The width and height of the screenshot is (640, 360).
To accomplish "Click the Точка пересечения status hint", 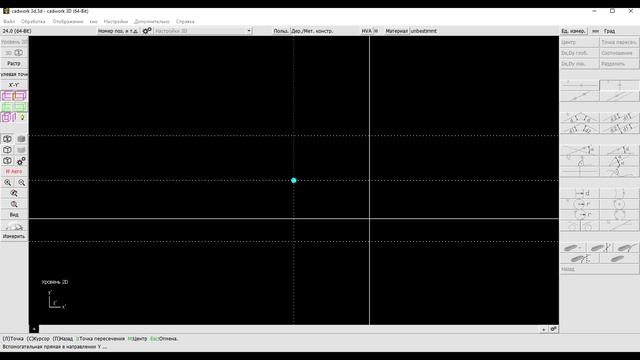I will [x=100, y=338].
